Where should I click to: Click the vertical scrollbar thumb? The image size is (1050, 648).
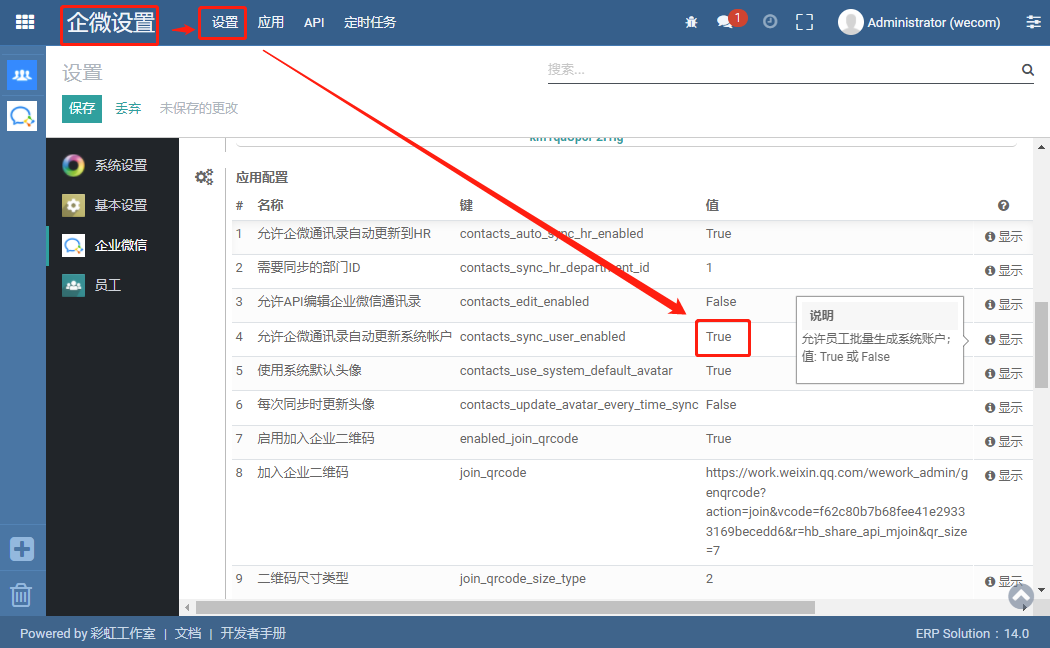[x=1041, y=345]
